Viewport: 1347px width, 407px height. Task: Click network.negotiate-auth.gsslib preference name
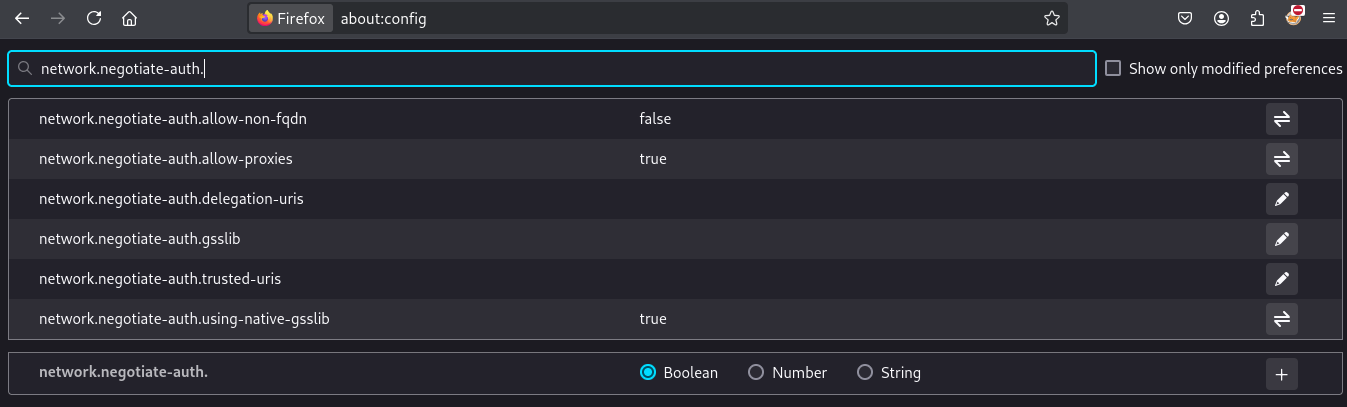140,239
